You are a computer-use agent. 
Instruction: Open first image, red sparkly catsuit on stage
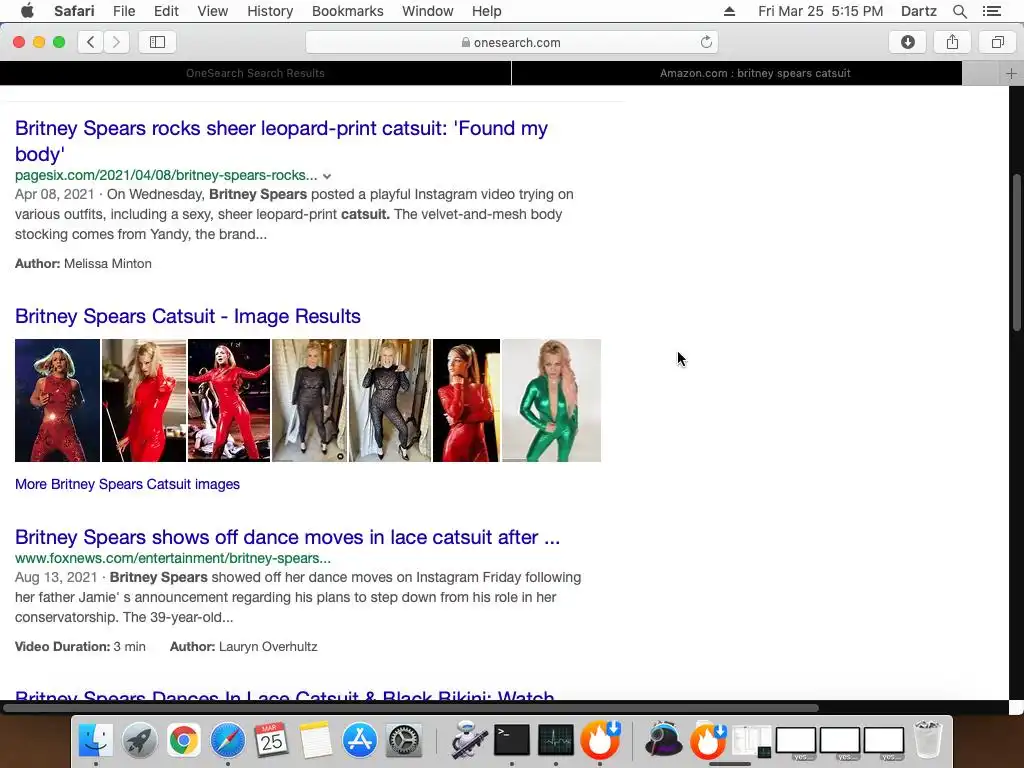pyautogui.click(x=57, y=400)
